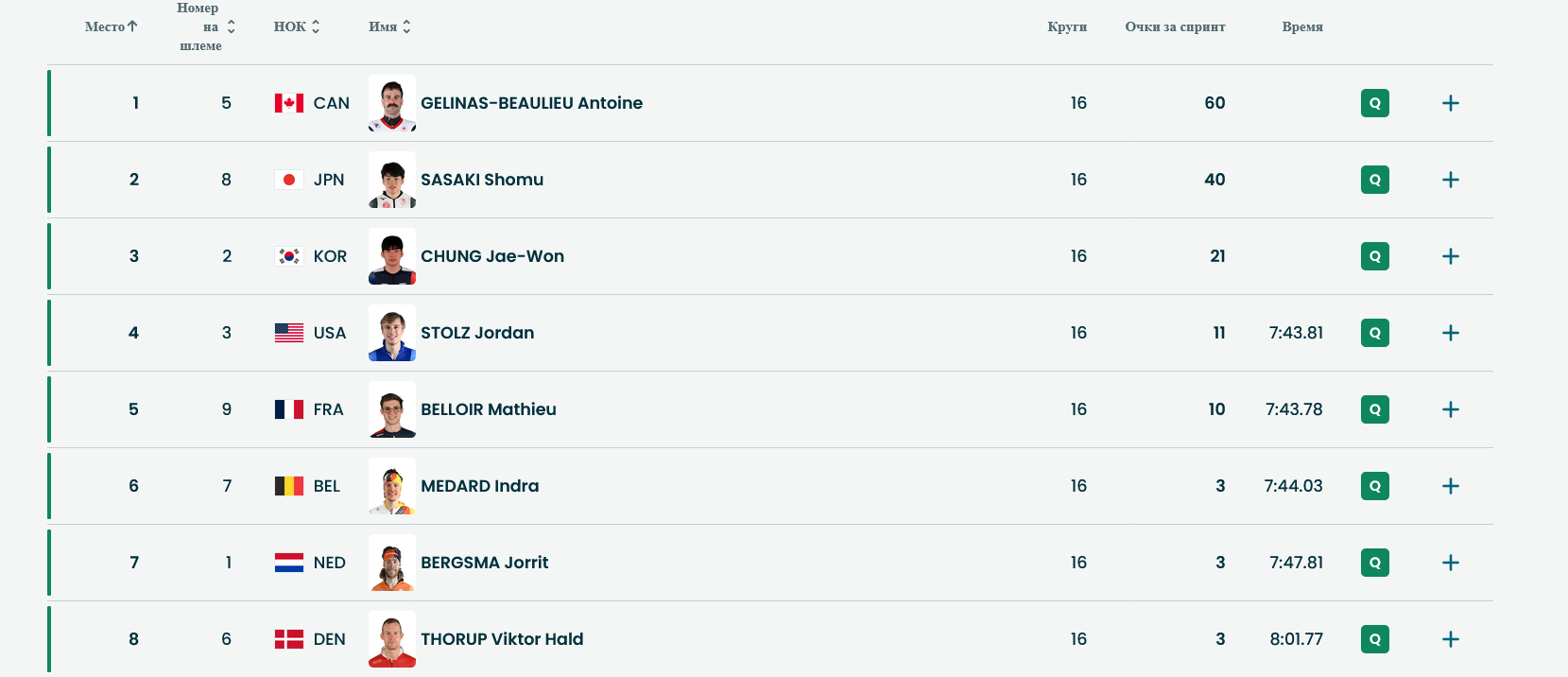1568x677 pixels.
Task: Expand details for Stolz Jordan row
Action: click(x=1451, y=333)
